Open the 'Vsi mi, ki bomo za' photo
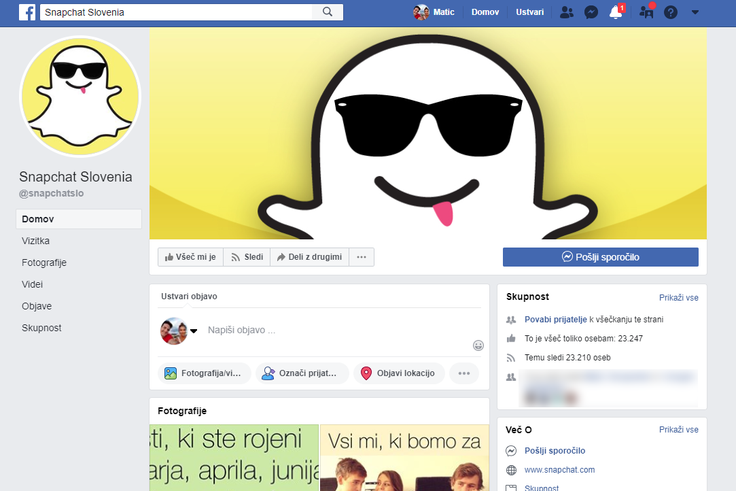 pyautogui.click(x=405, y=458)
